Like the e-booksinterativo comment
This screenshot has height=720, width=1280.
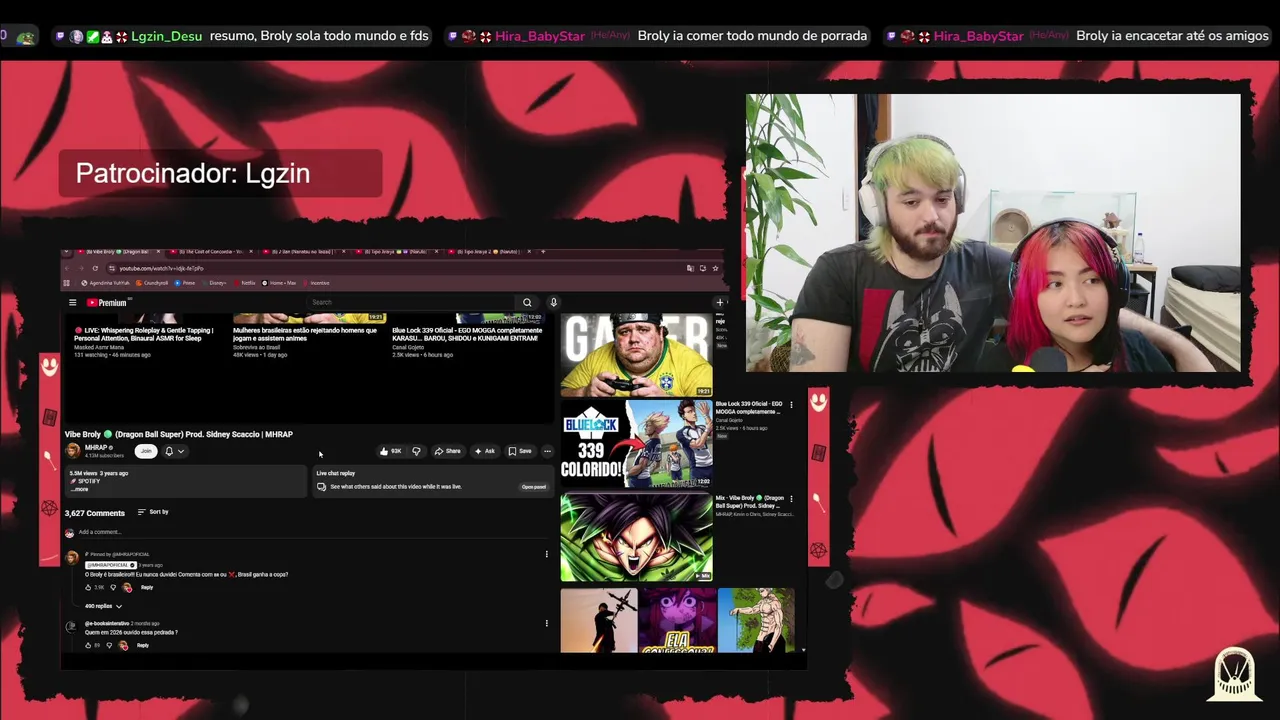(x=88, y=645)
